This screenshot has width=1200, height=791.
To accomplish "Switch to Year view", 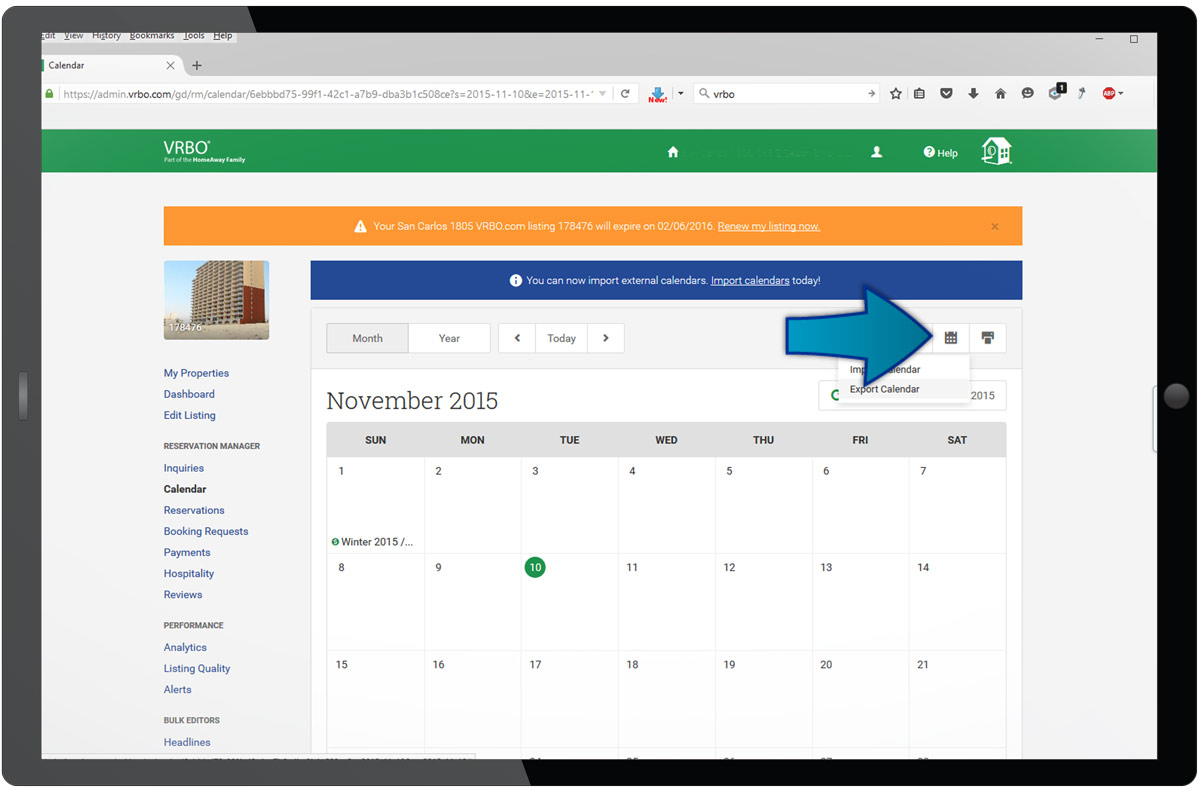I will pyautogui.click(x=449, y=338).
